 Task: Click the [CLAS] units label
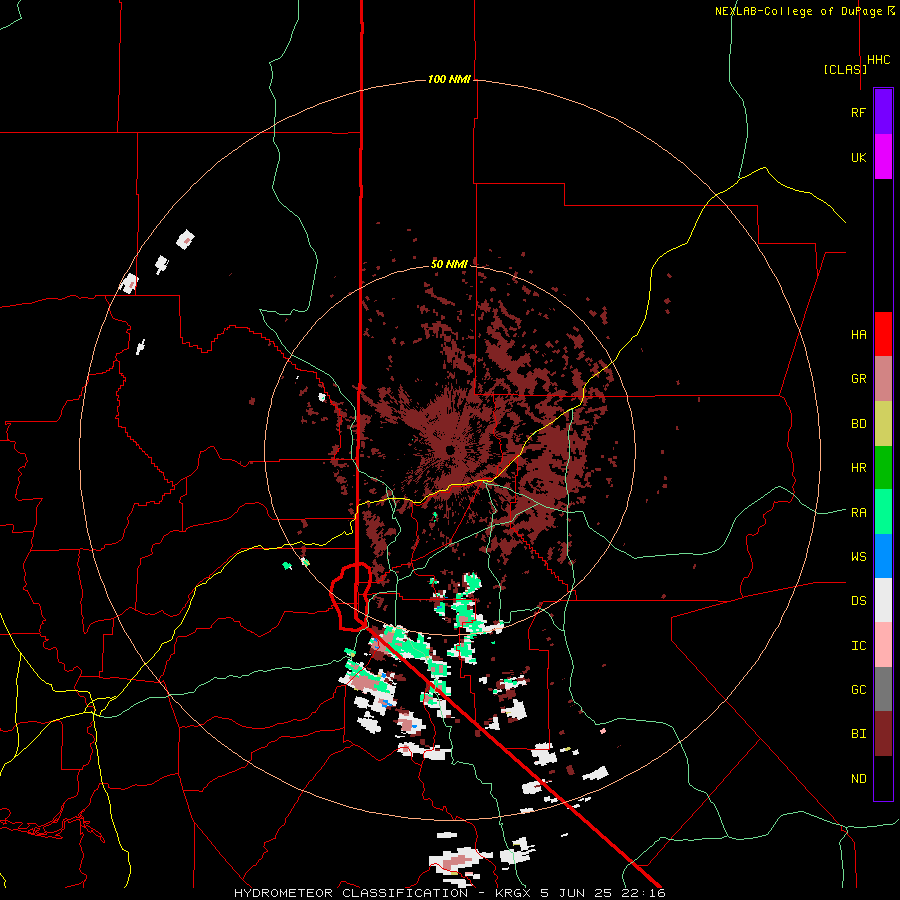[845, 69]
